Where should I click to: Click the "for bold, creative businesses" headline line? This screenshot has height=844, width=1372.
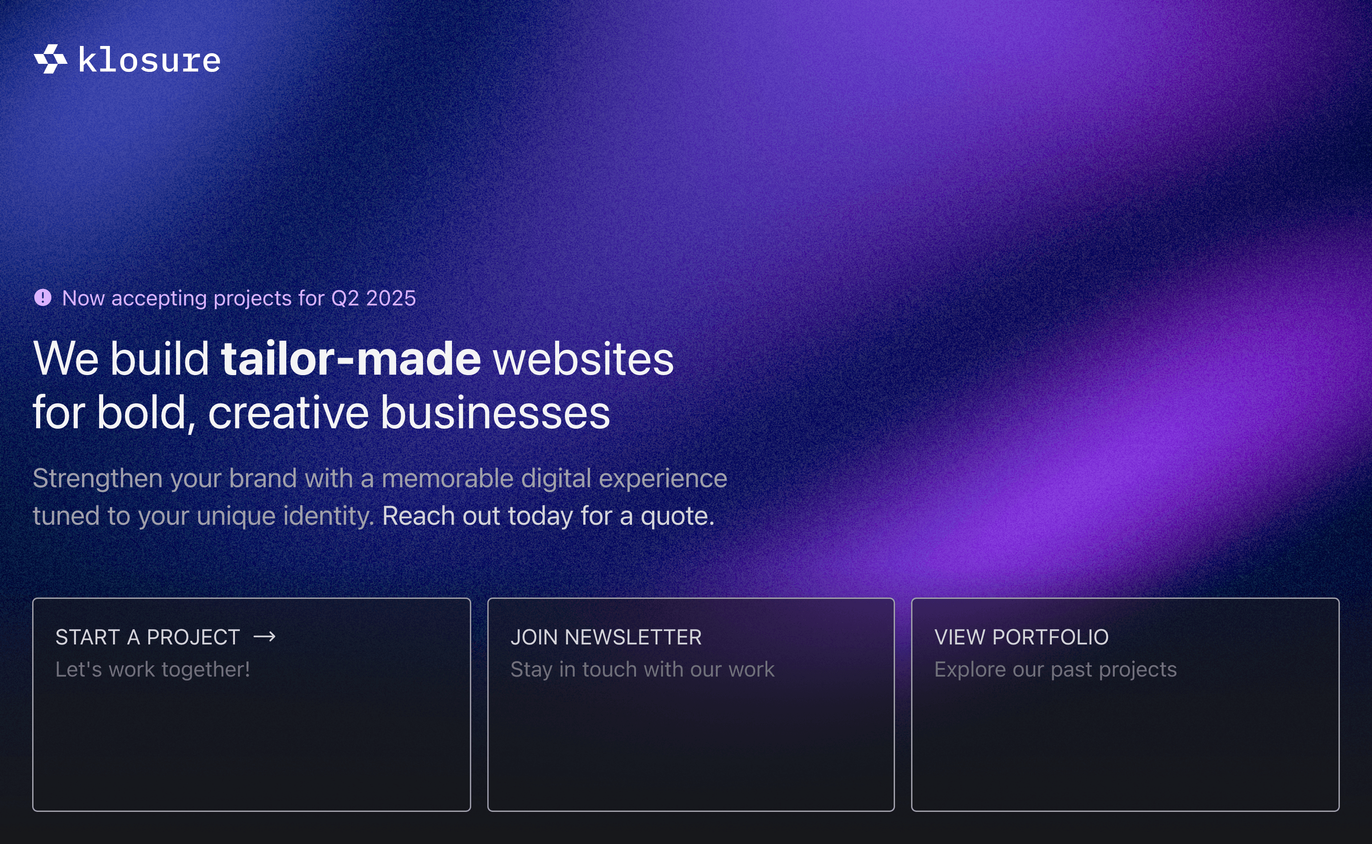(321, 413)
